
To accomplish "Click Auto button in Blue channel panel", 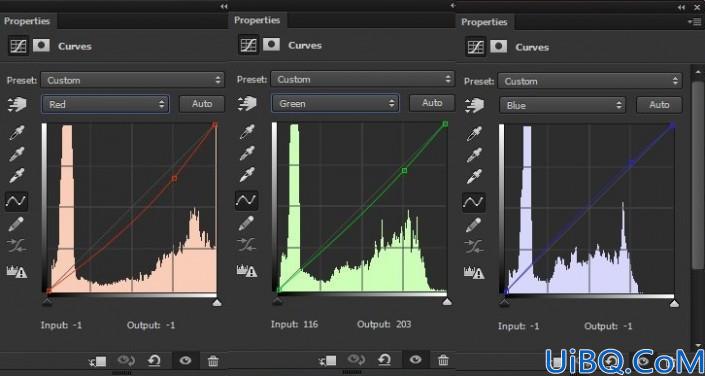I will click(x=659, y=105).
